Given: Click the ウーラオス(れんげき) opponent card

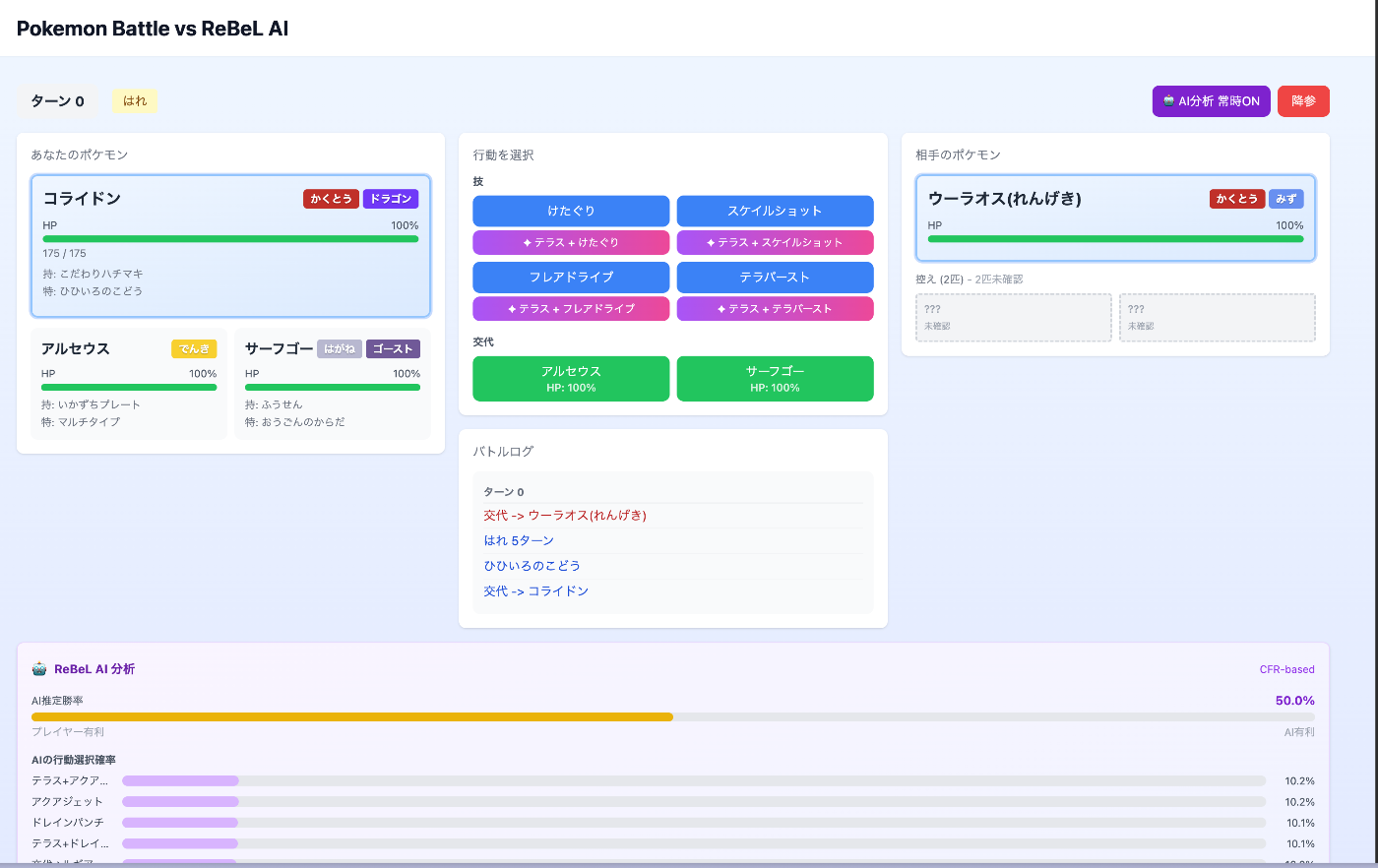Looking at the screenshot, I should coord(1115,218).
